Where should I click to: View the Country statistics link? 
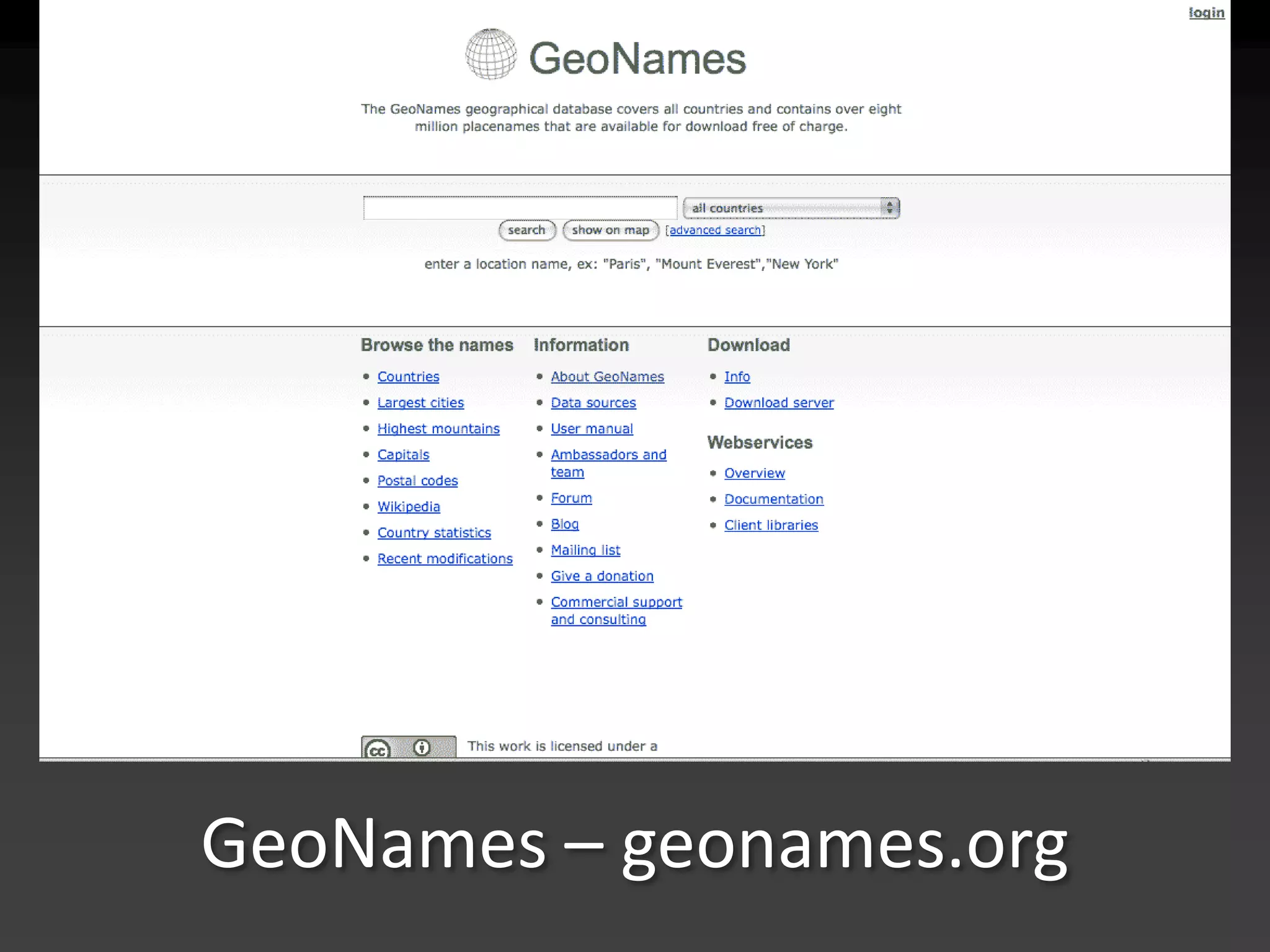click(x=434, y=533)
